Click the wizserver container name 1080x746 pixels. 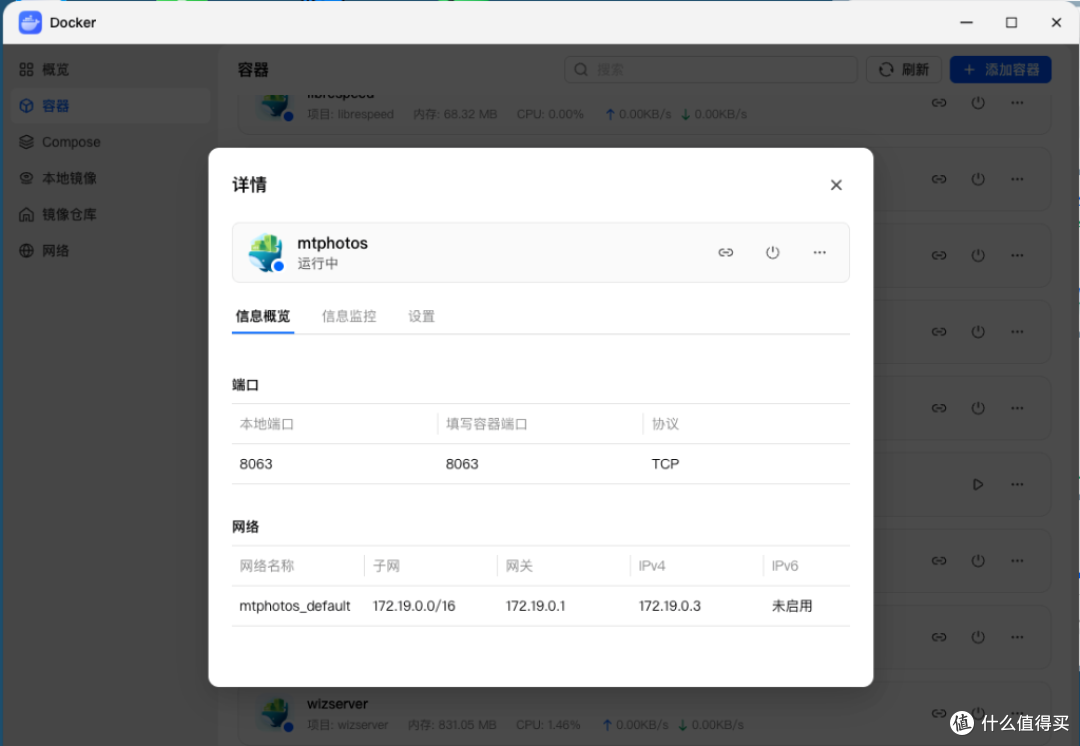338,704
